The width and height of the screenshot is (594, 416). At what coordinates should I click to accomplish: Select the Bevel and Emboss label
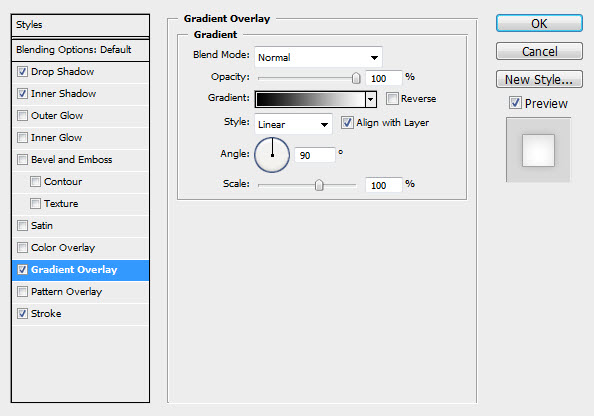pyautogui.click(x=72, y=160)
